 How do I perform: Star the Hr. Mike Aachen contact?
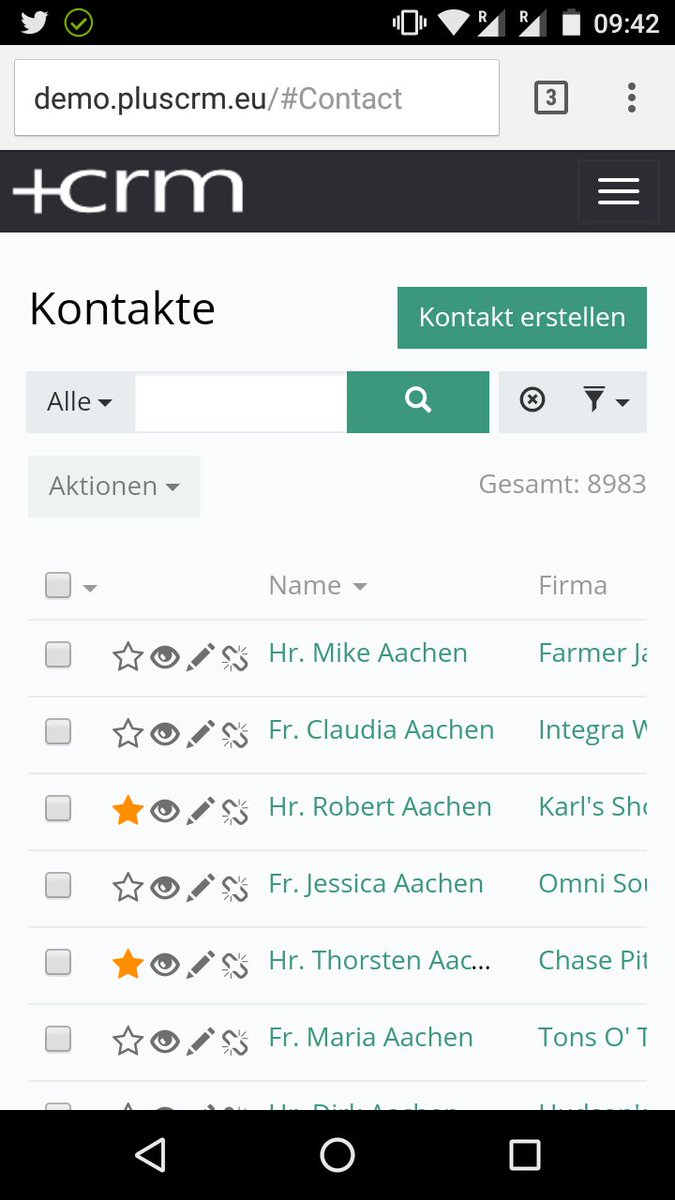point(128,656)
